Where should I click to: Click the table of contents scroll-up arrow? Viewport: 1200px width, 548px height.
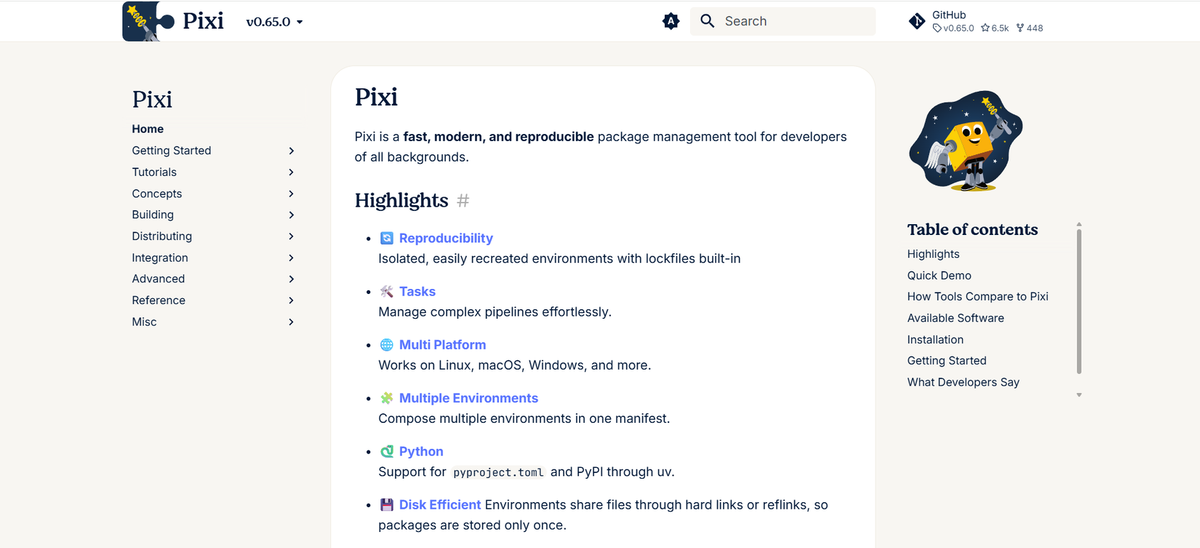1079,224
